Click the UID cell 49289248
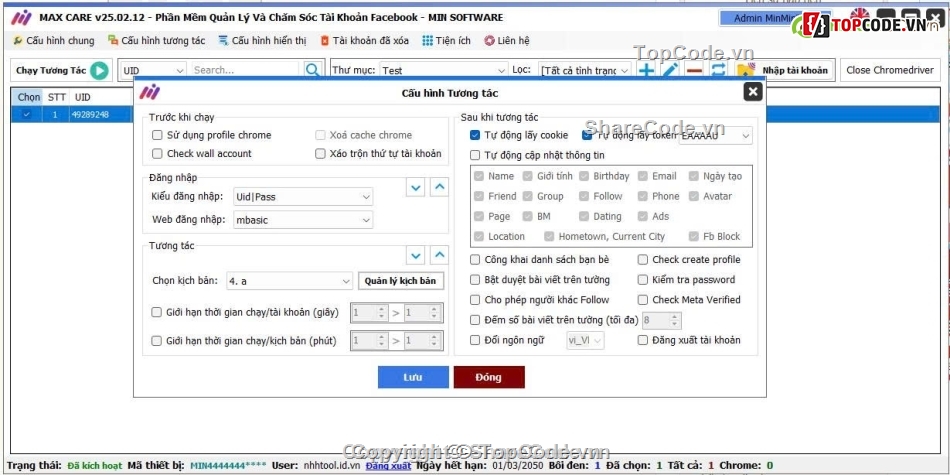The image size is (950, 475). 90,114
